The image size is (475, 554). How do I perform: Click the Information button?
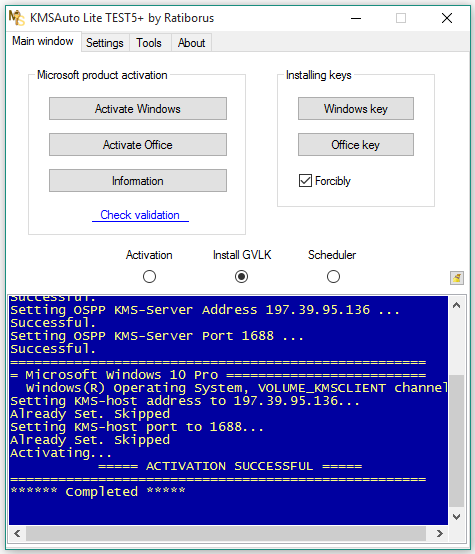pyautogui.click(x=138, y=181)
